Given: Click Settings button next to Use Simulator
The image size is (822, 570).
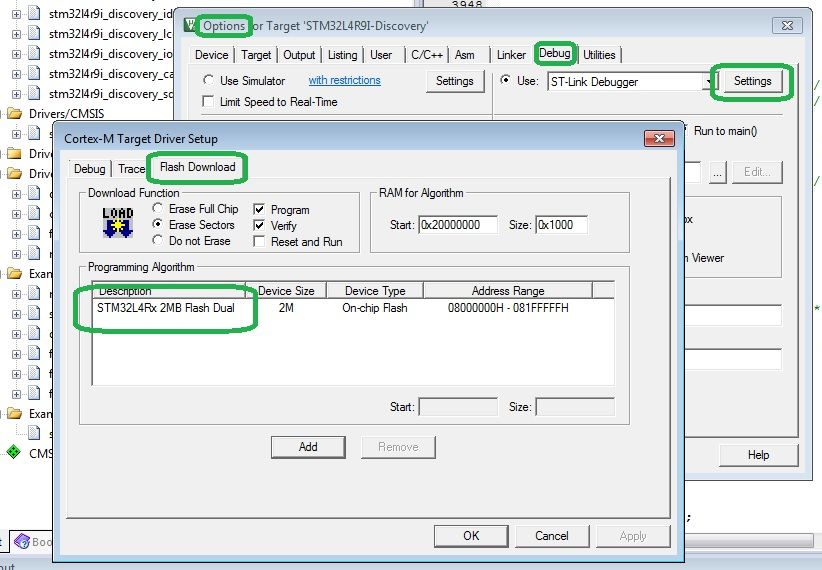Looking at the screenshot, I should [x=455, y=81].
